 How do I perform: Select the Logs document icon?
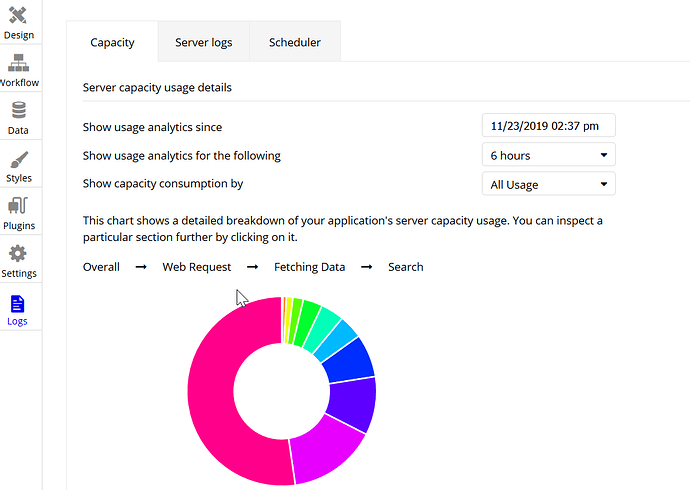click(x=19, y=303)
